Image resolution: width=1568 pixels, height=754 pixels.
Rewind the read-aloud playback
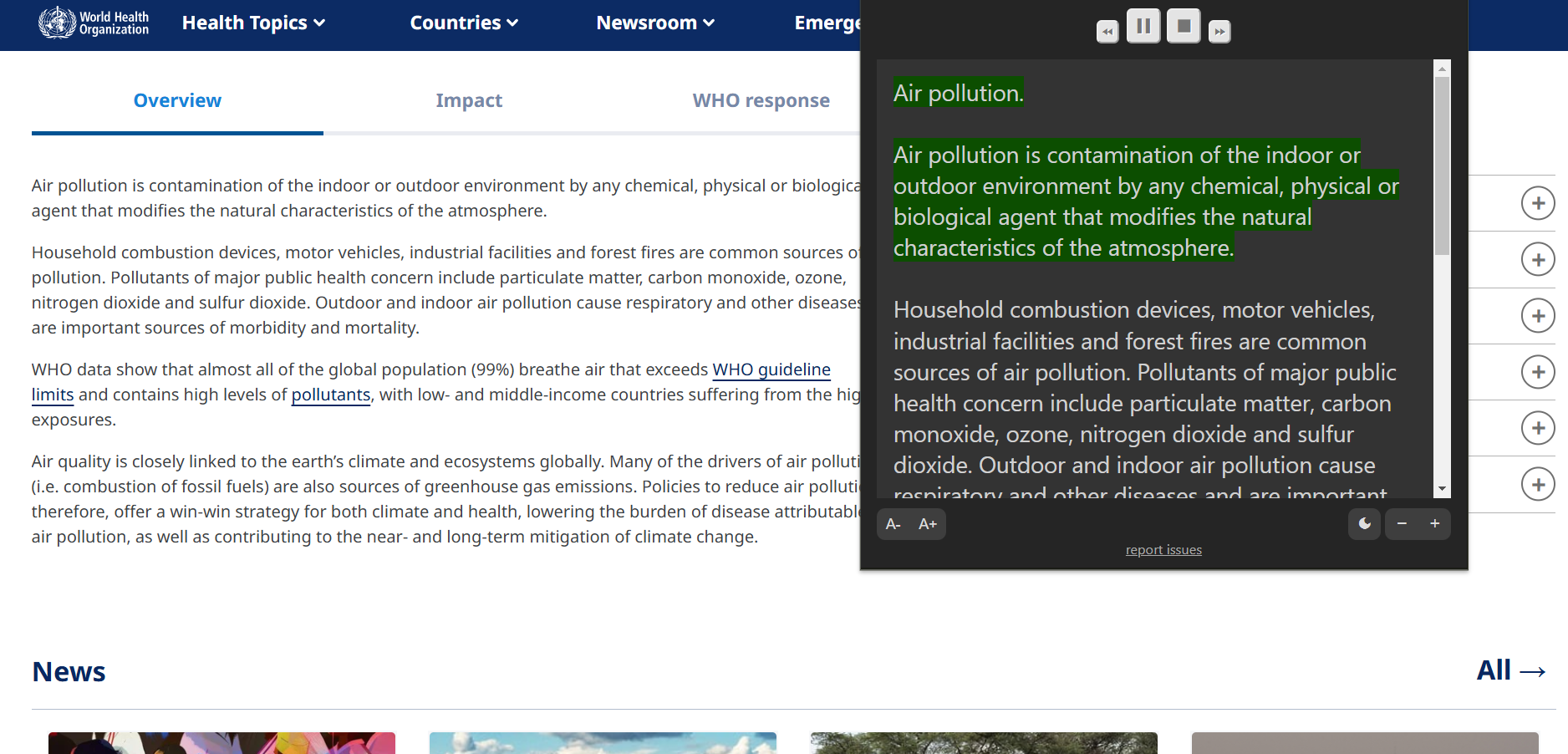point(1107,32)
